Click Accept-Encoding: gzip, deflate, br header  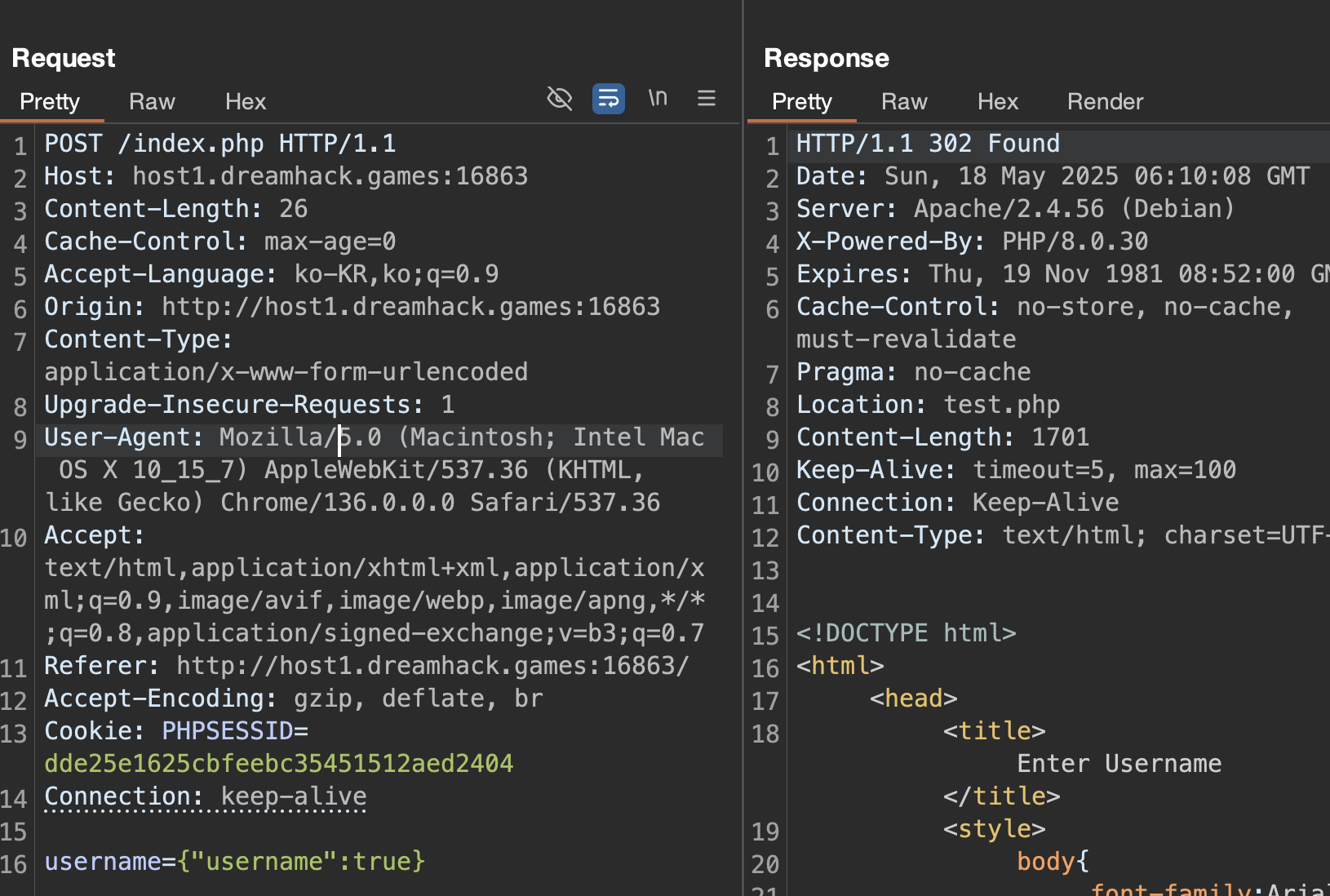(294, 699)
